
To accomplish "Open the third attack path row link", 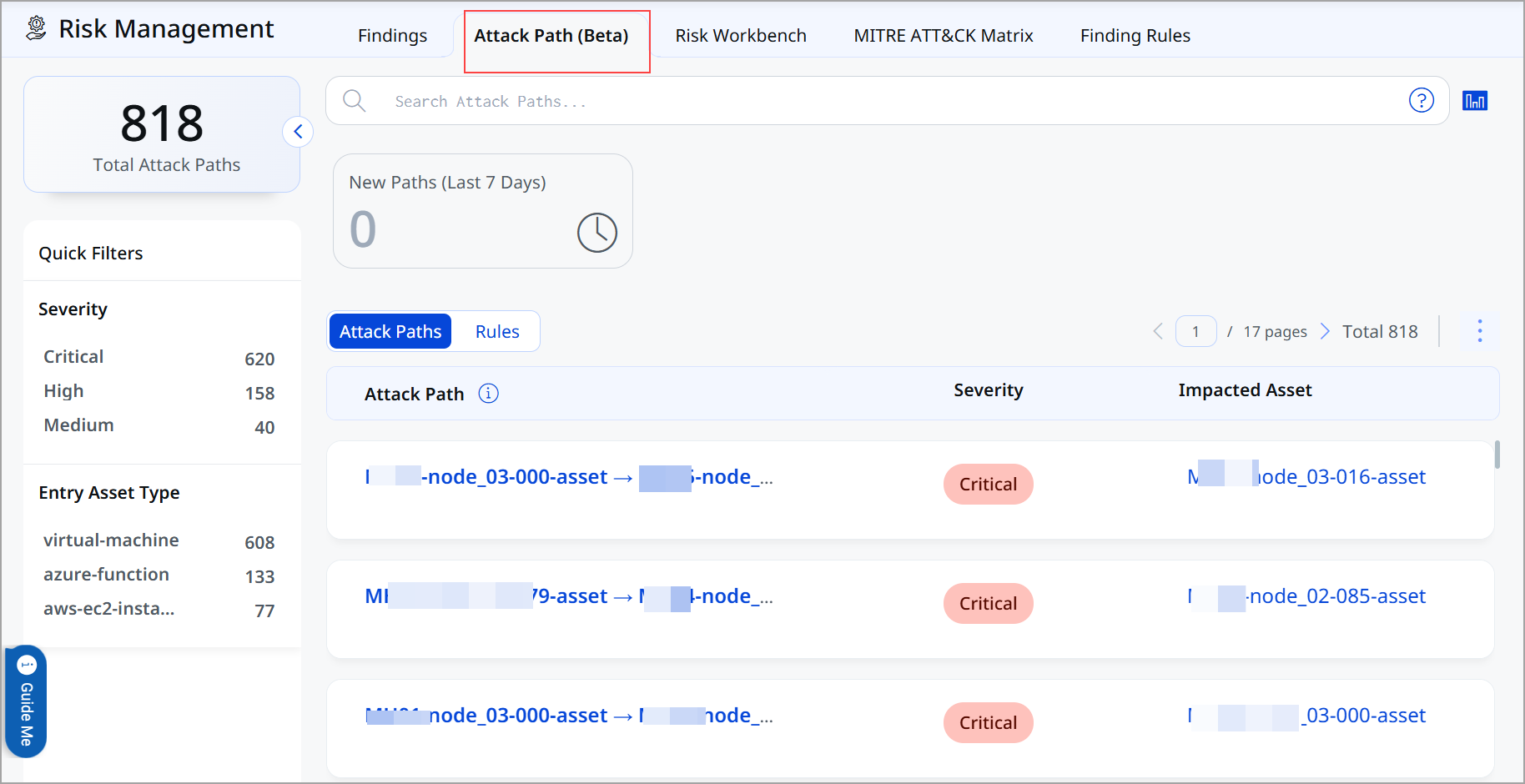I will pyautogui.click(x=569, y=716).
